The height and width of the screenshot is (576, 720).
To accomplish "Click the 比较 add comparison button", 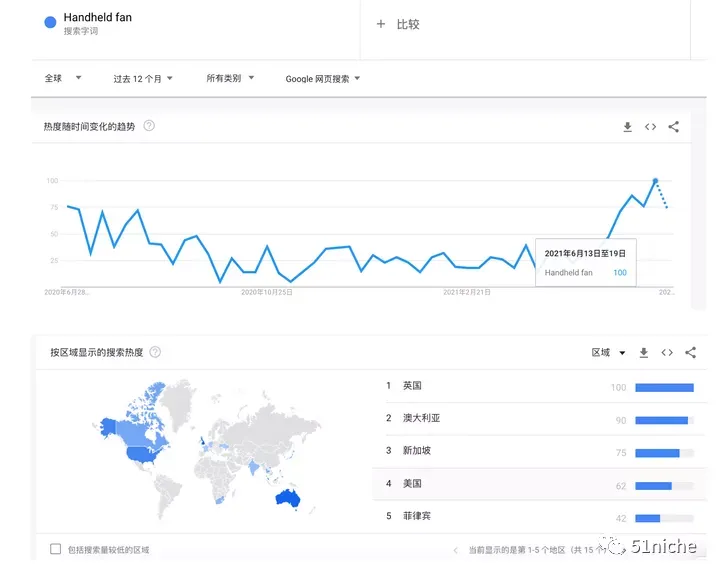I will 398,24.
